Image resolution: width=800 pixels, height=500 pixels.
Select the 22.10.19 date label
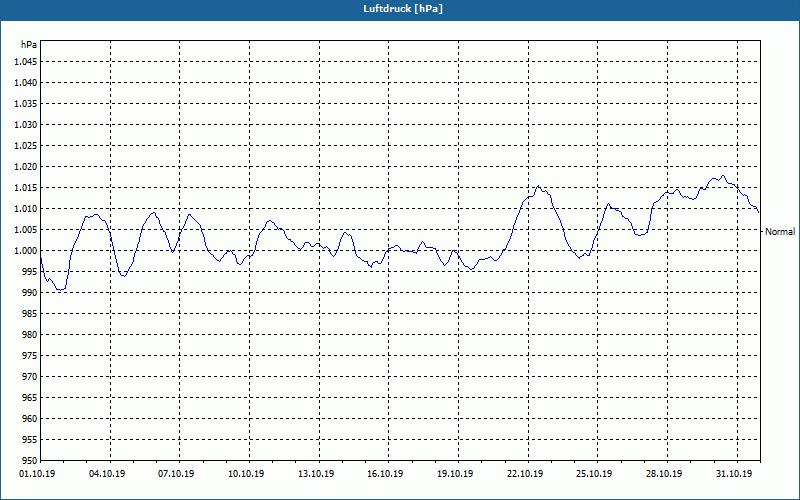525,474
